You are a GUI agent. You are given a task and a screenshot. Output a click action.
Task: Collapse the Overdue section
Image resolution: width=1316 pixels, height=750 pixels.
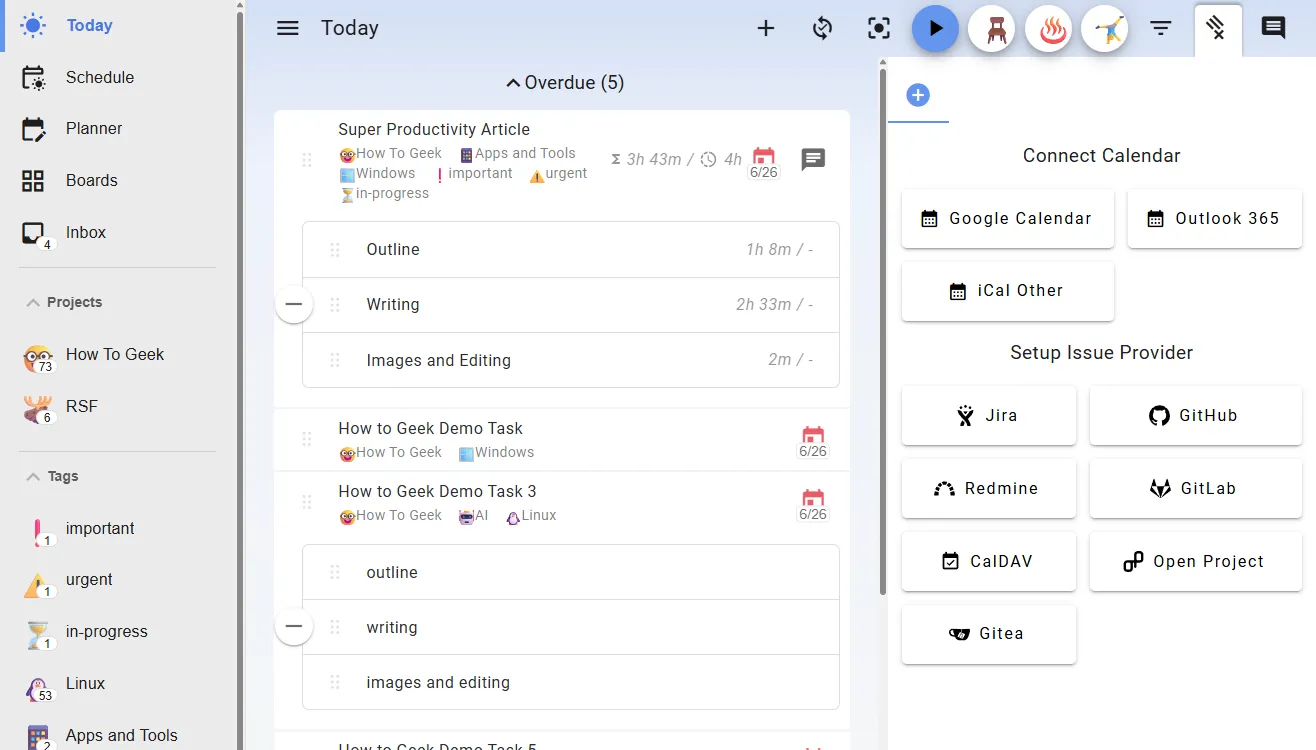[564, 82]
